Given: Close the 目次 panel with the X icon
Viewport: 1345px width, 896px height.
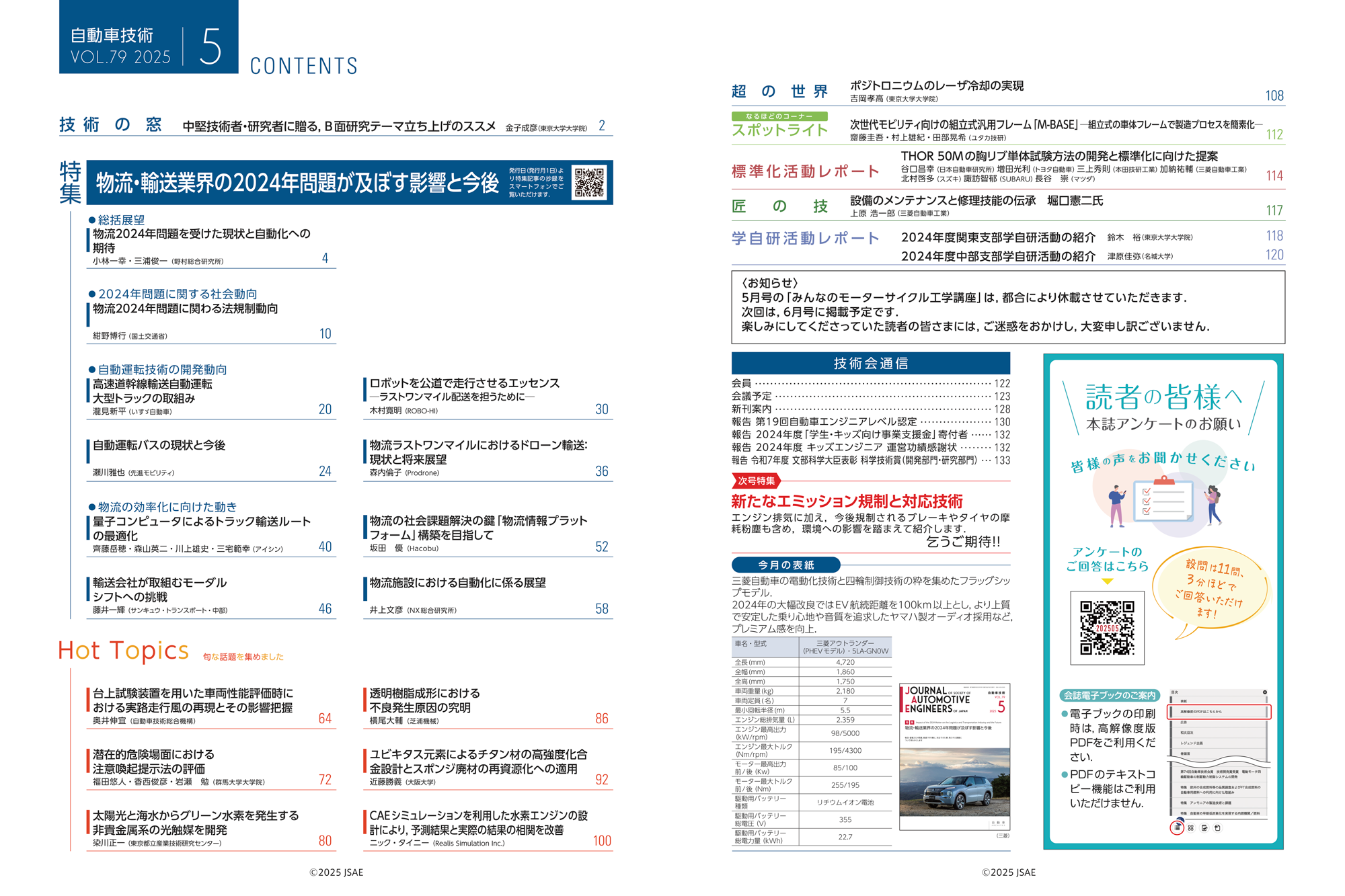Looking at the screenshot, I should coord(1264,692).
